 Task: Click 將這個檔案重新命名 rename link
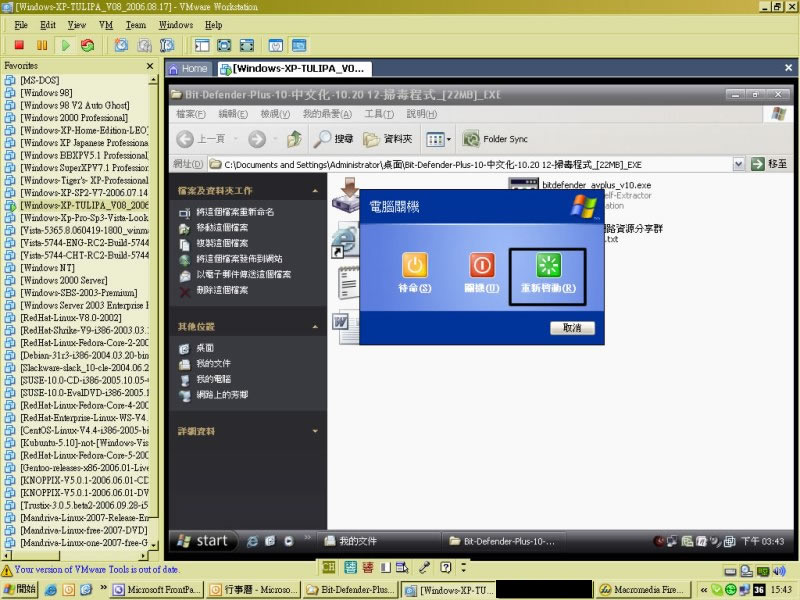click(x=235, y=212)
